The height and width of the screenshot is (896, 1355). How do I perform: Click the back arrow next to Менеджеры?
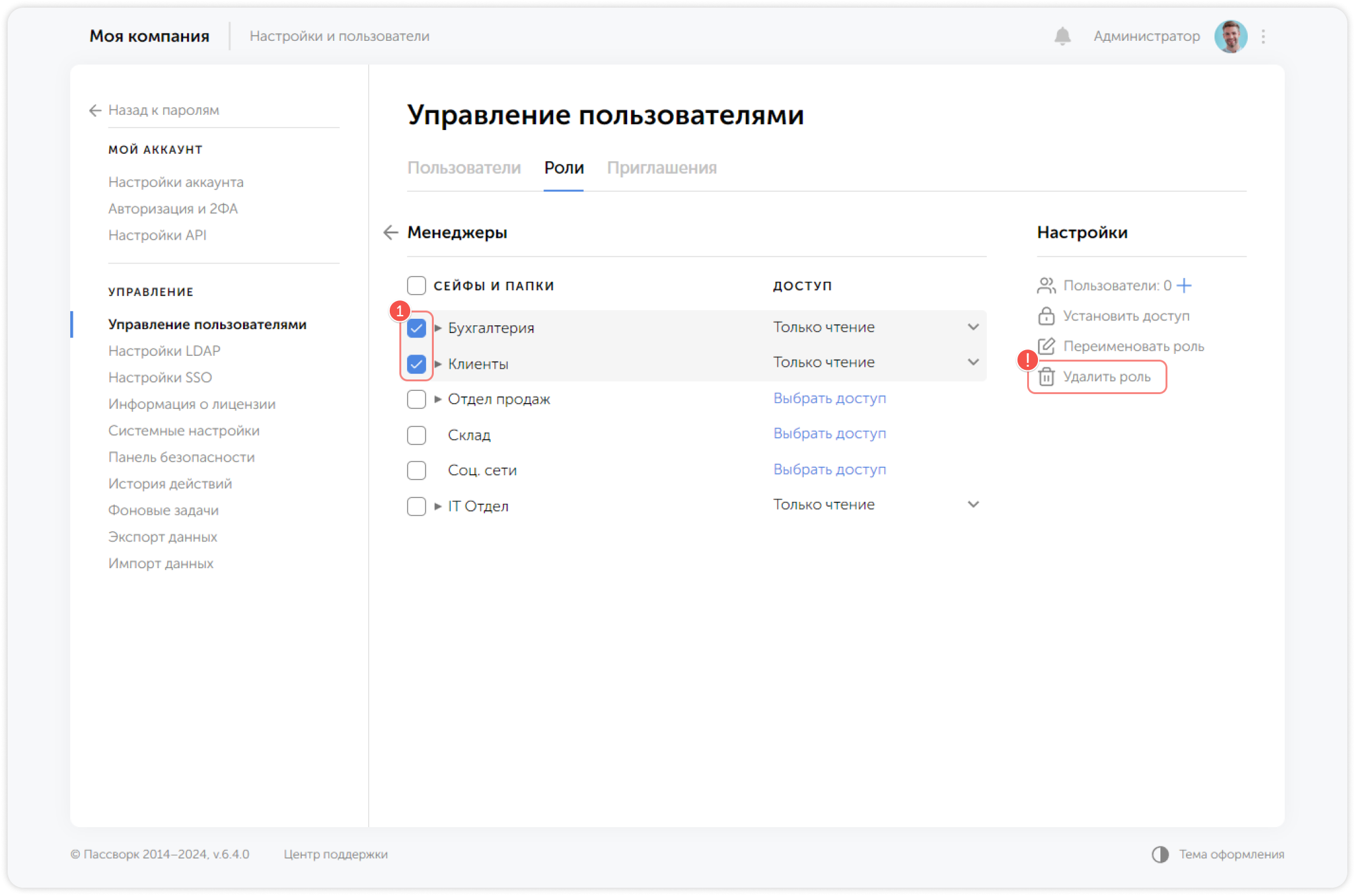(390, 233)
